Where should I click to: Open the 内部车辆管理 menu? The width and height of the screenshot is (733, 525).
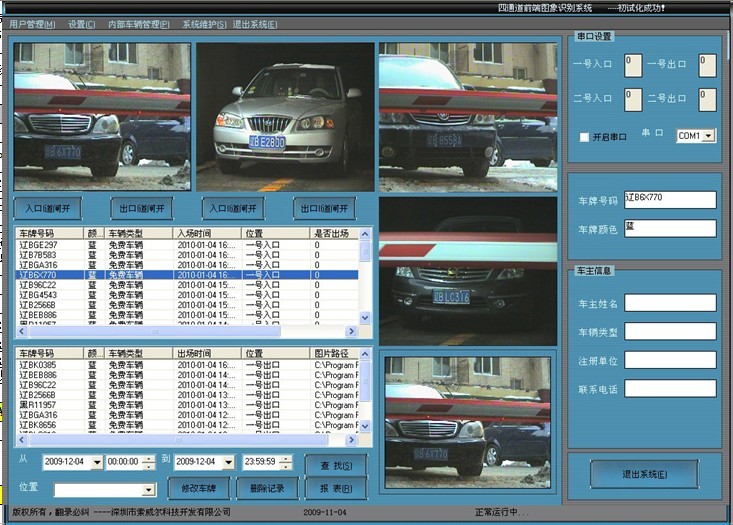click(x=139, y=23)
